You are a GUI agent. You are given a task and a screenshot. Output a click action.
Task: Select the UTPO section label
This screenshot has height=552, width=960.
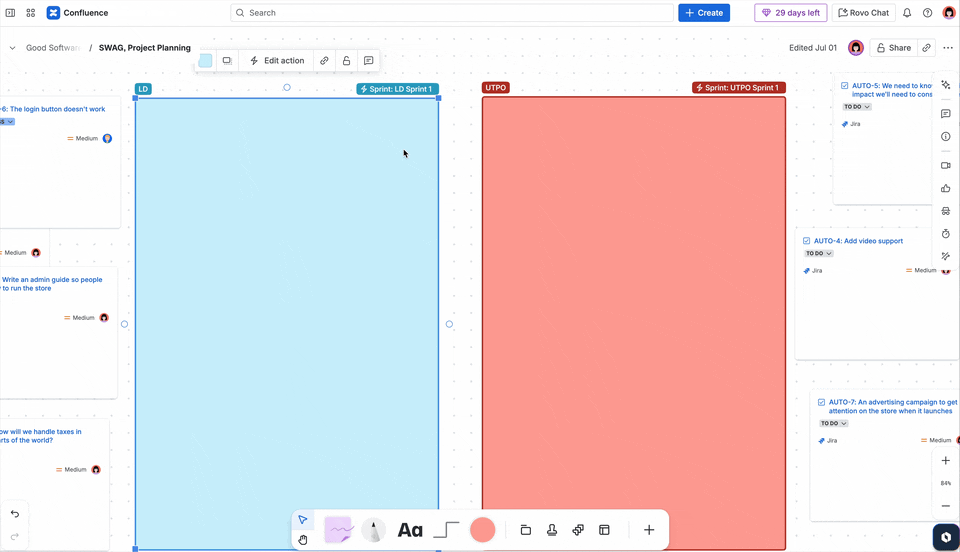pos(495,88)
